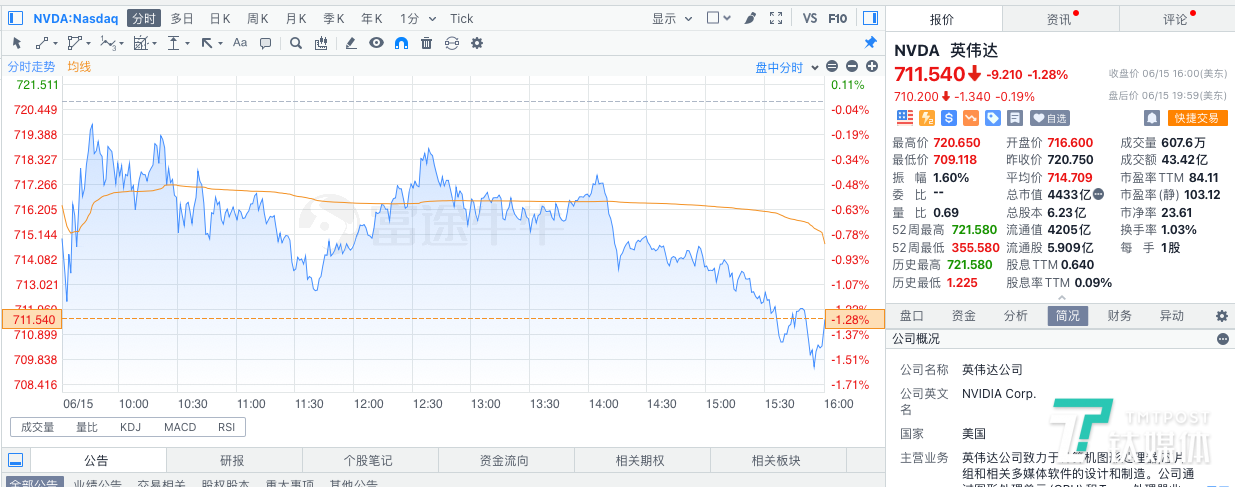Switch to the 日K chart tab

220,18
